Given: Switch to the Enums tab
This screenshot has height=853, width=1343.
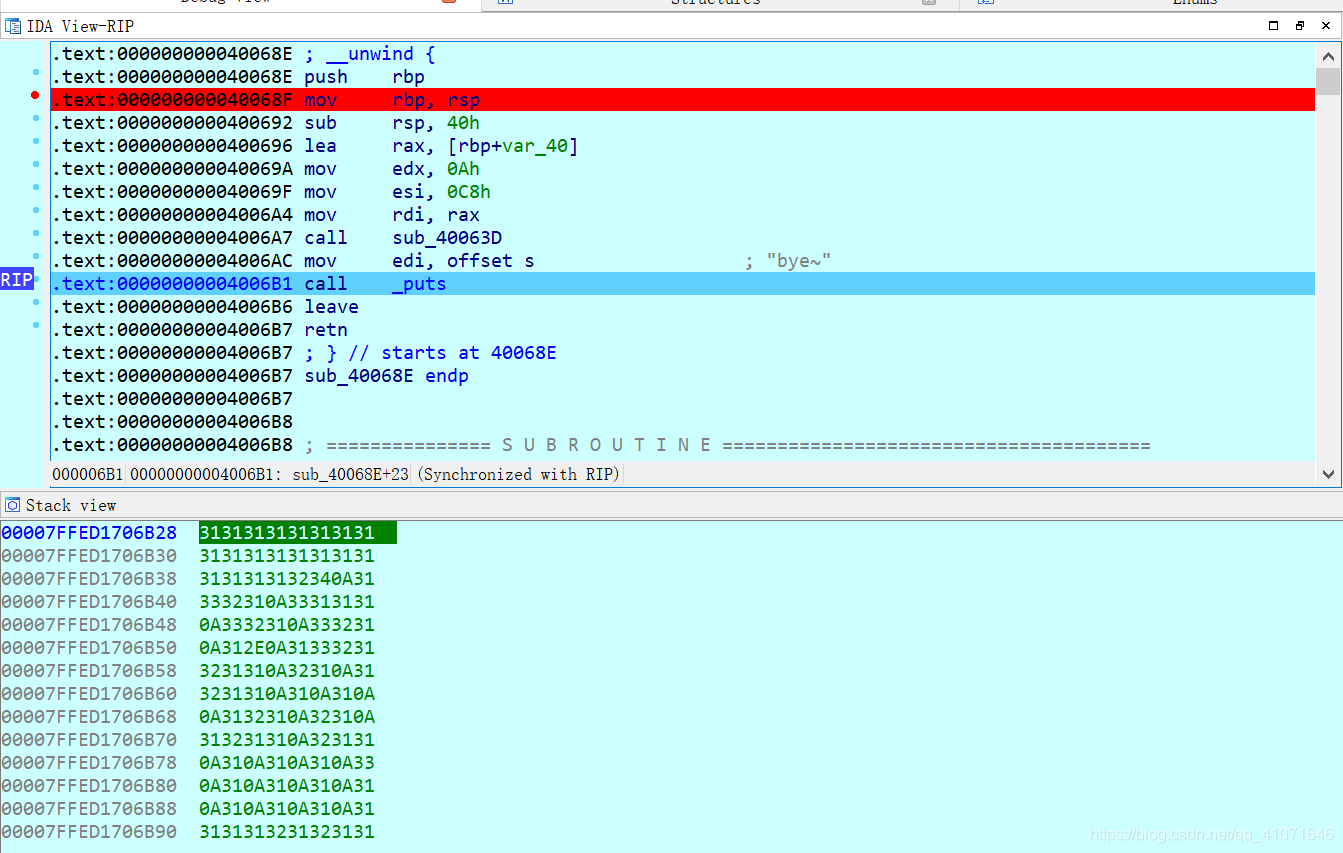Looking at the screenshot, I should [x=1195, y=3].
